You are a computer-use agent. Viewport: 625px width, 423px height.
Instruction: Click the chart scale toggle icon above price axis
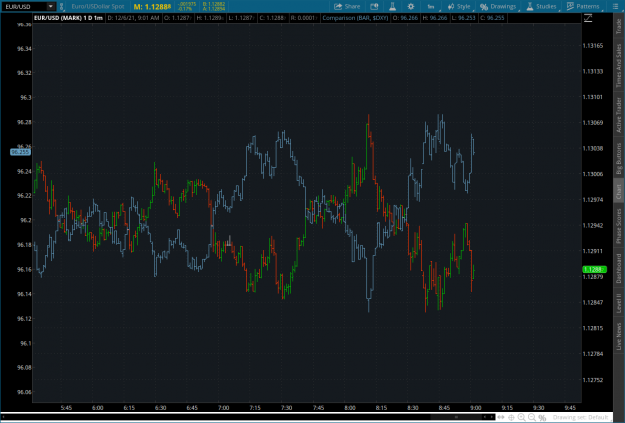click(588, 18)
